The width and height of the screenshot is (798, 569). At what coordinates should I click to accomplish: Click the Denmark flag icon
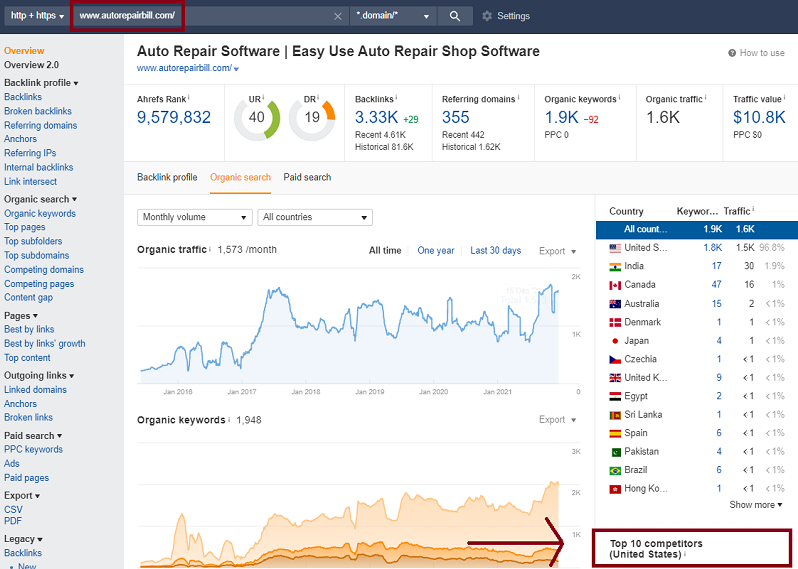tap(615, 323)
